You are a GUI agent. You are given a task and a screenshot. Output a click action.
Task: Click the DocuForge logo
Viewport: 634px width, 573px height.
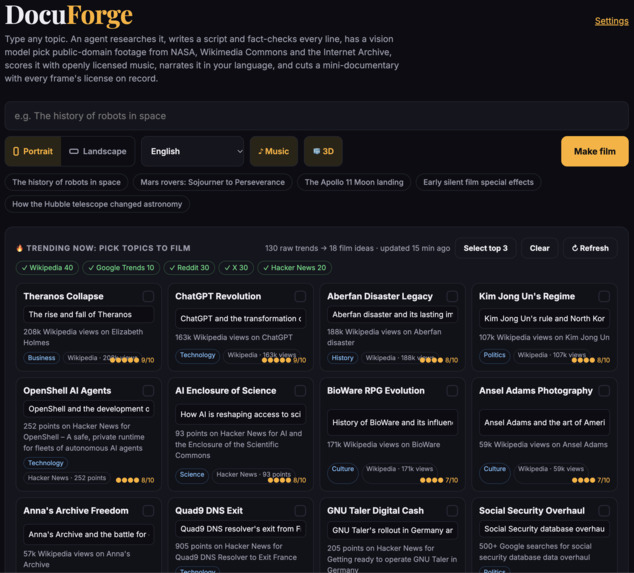coord(69,16)
